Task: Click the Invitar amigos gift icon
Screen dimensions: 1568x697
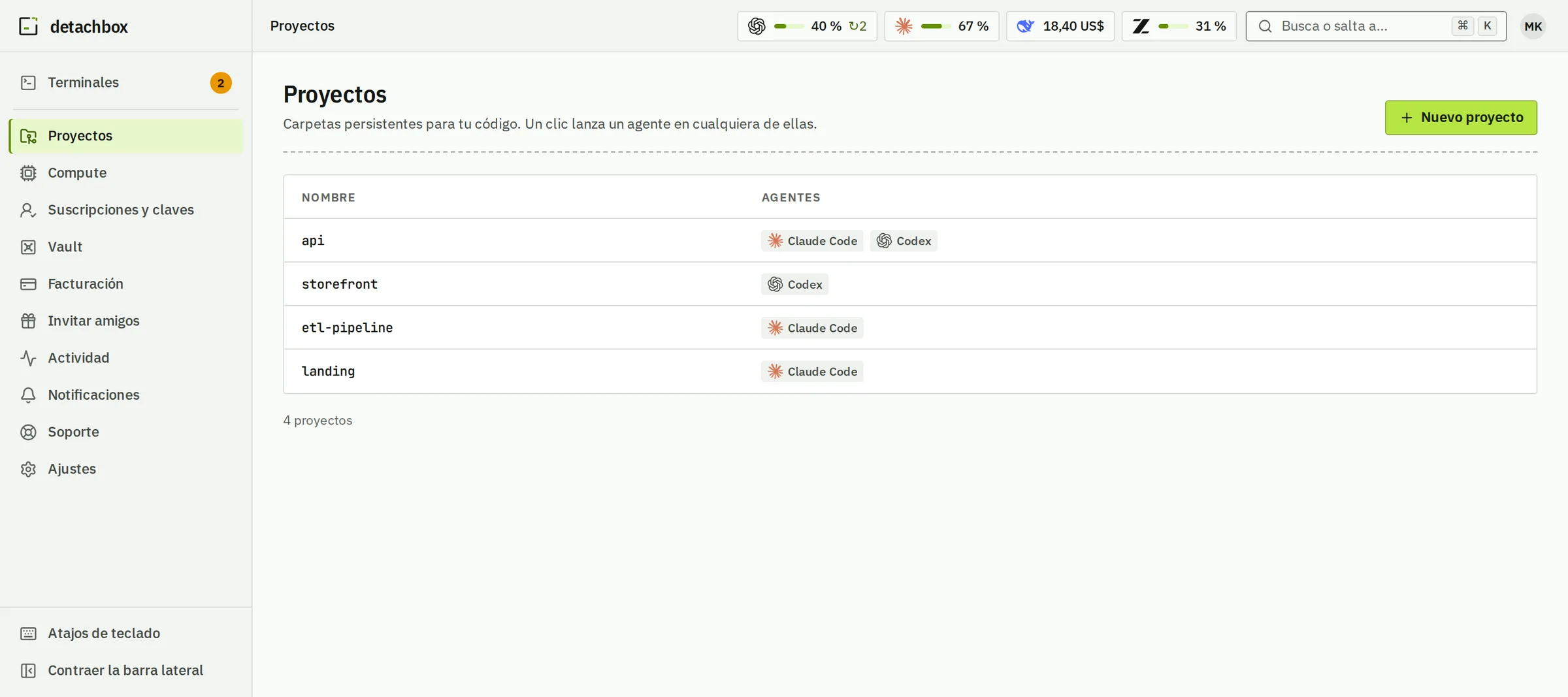Action: click(28, 321)
